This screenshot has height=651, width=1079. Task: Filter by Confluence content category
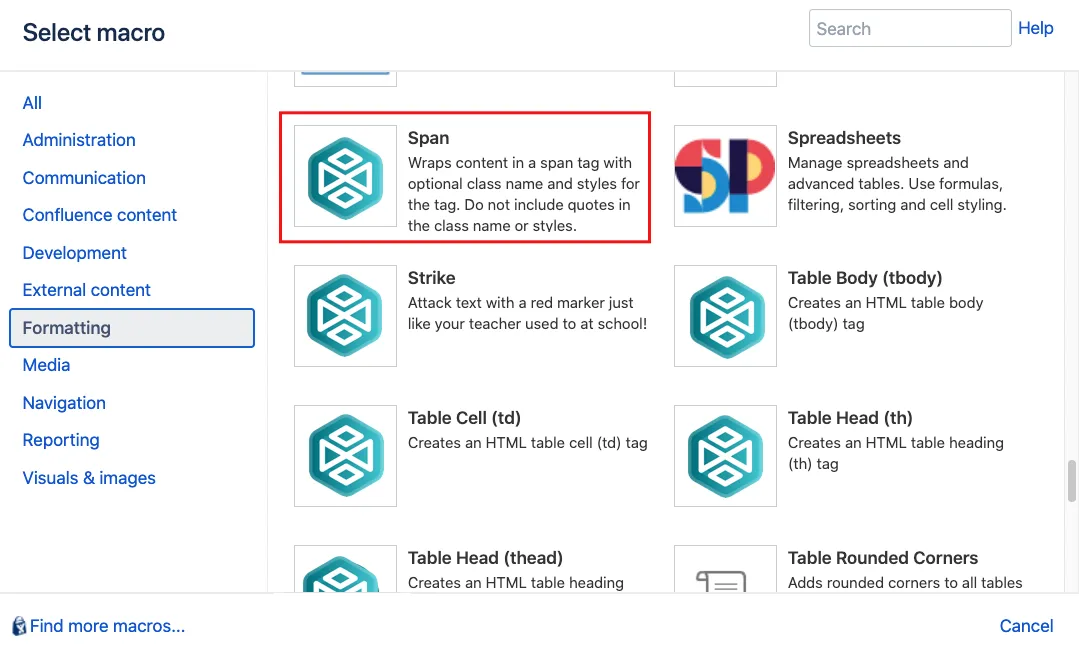[x=100, y=215]
